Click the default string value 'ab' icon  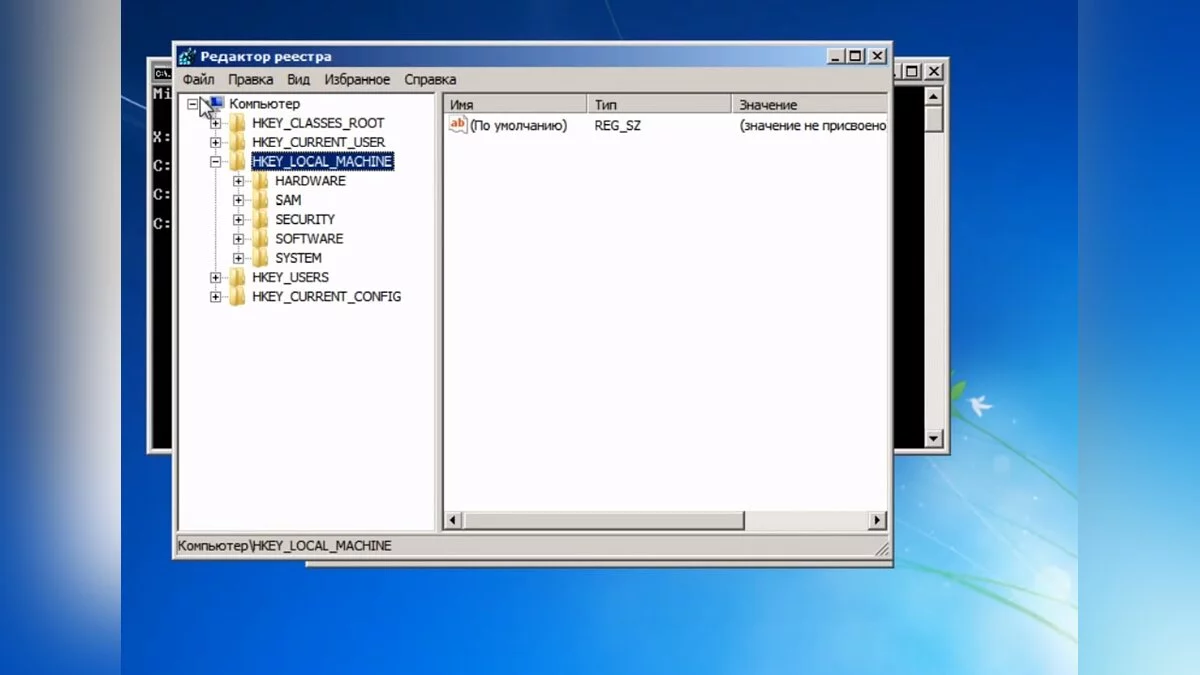tap(458, 125)
